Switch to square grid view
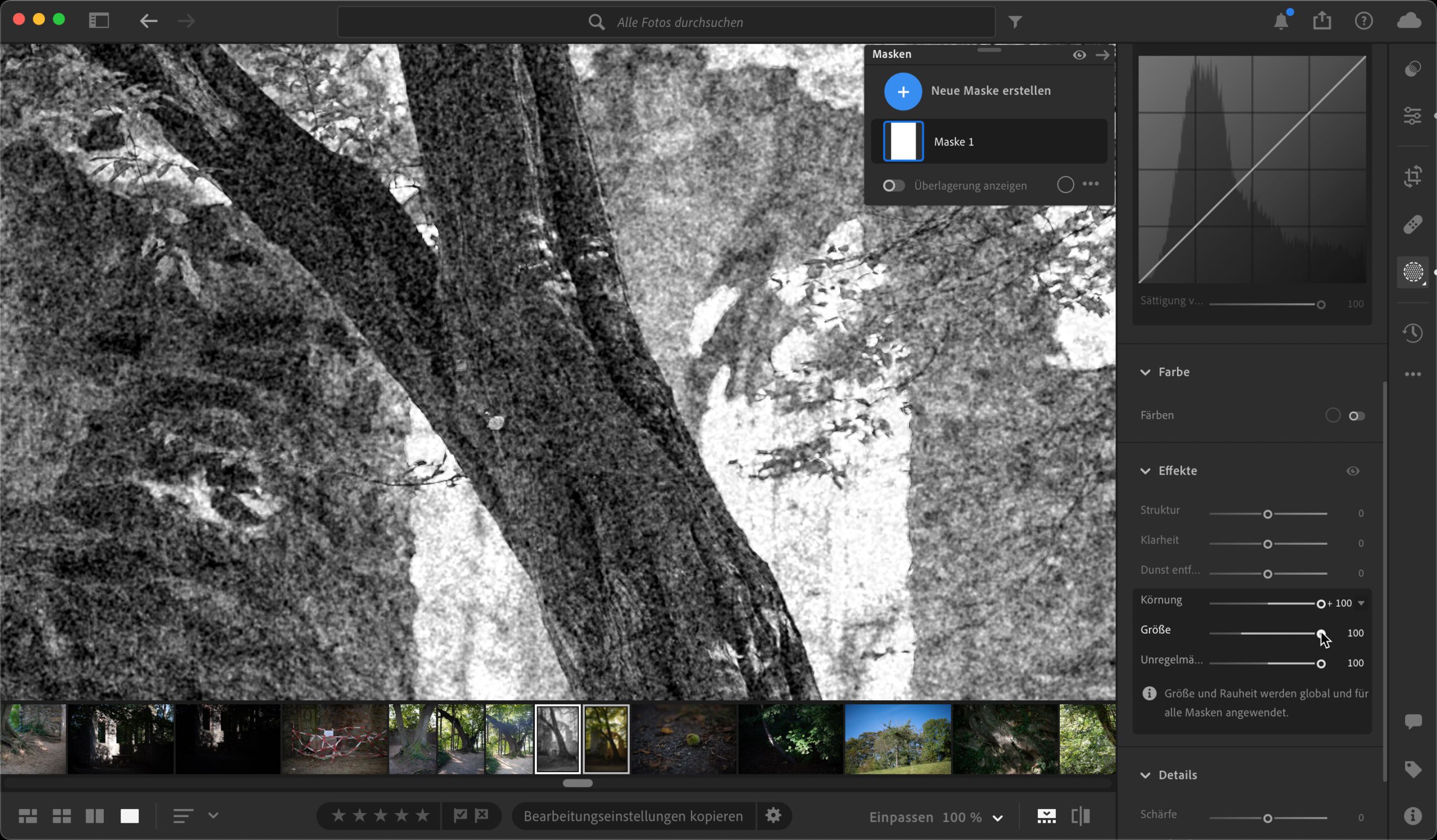Viewport: 1437px width, 840px height. coord(62,816)
